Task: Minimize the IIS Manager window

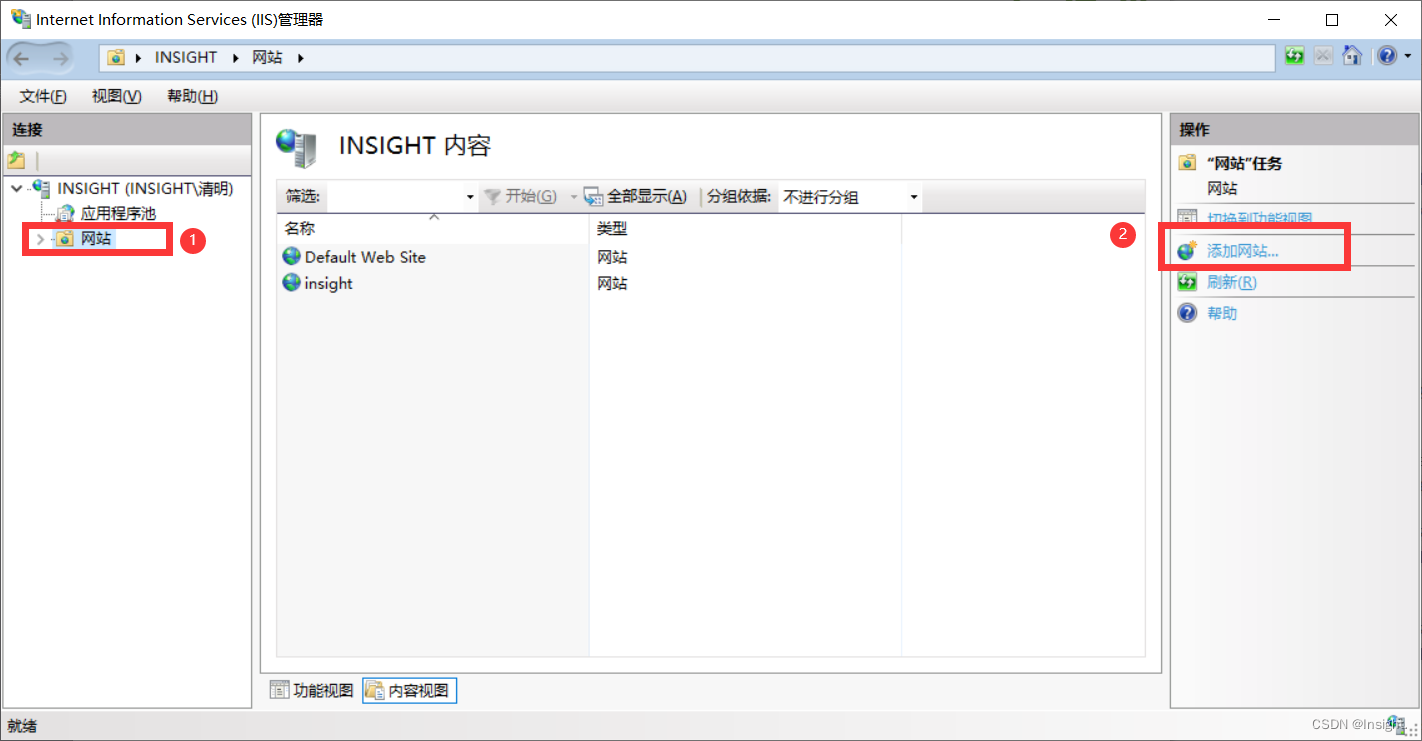Action: pyautogui.click(x=1274, y=19)
